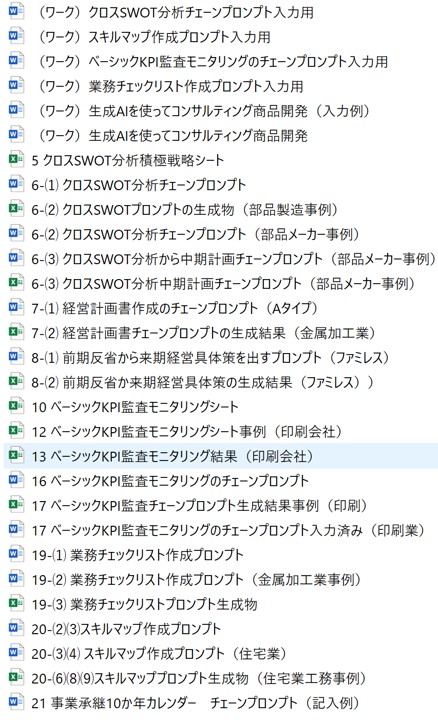Click Word icon of 17 ベーシックKPI監査モニタリングのチェーンプロンプト入力済み
Screen dimensions: 438x720
pos(16,529)
